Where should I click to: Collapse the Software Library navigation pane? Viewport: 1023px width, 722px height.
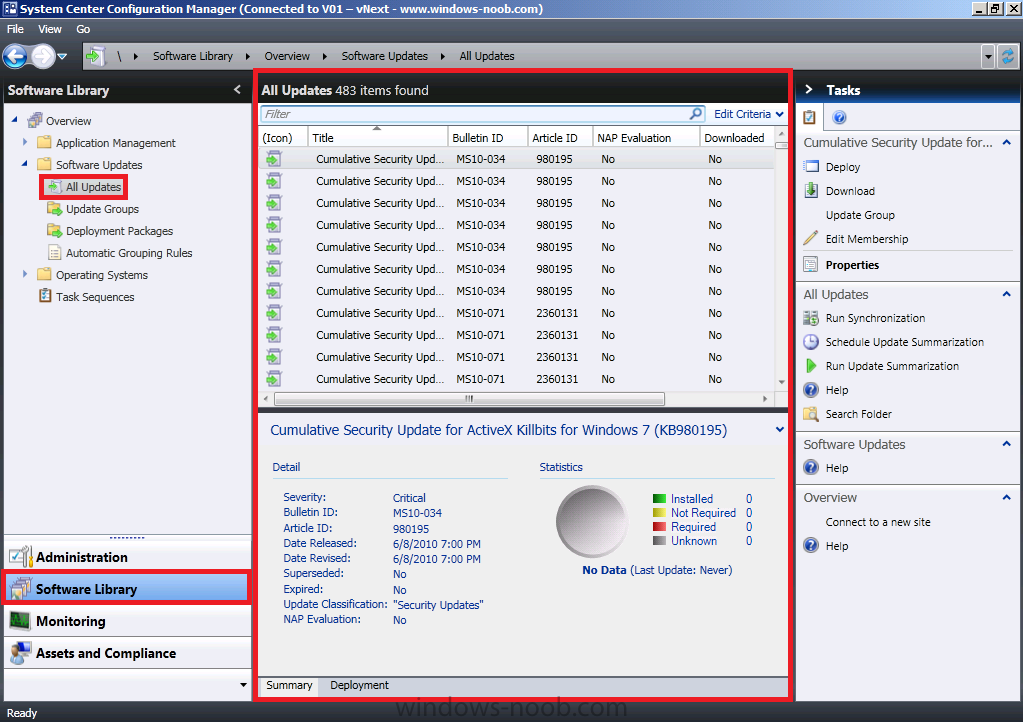click(x=237, y=90)
